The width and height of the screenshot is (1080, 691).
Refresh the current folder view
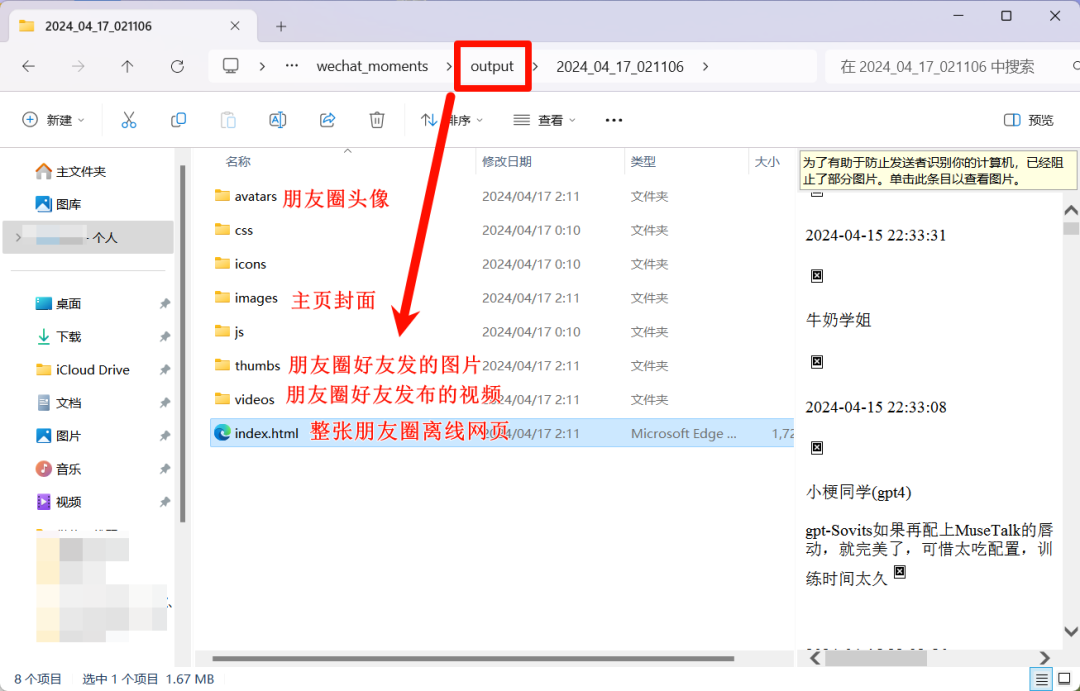pos(177,67)
